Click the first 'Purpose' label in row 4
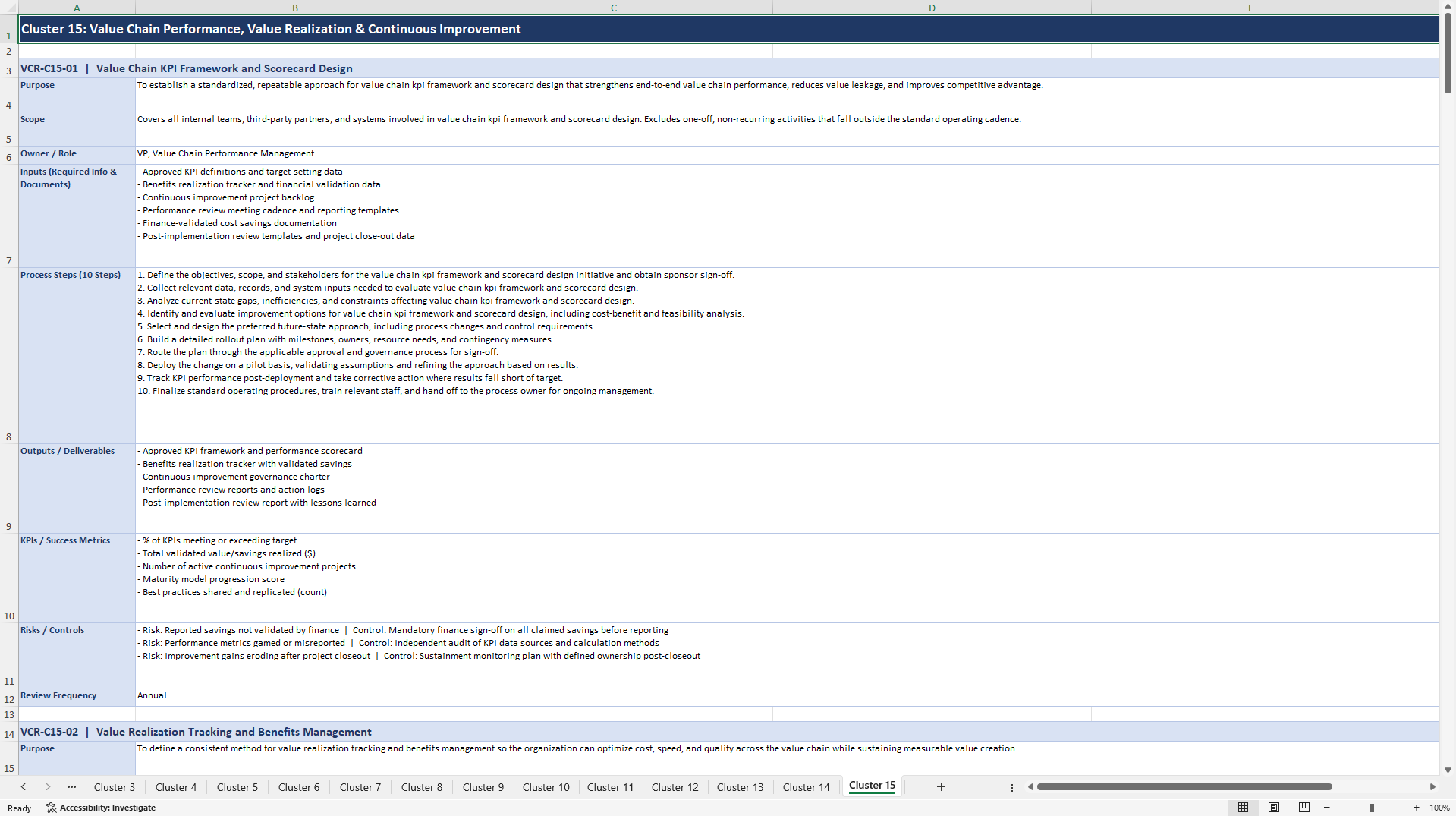Screen dimensions: 1456x816 tap(77, 95)
